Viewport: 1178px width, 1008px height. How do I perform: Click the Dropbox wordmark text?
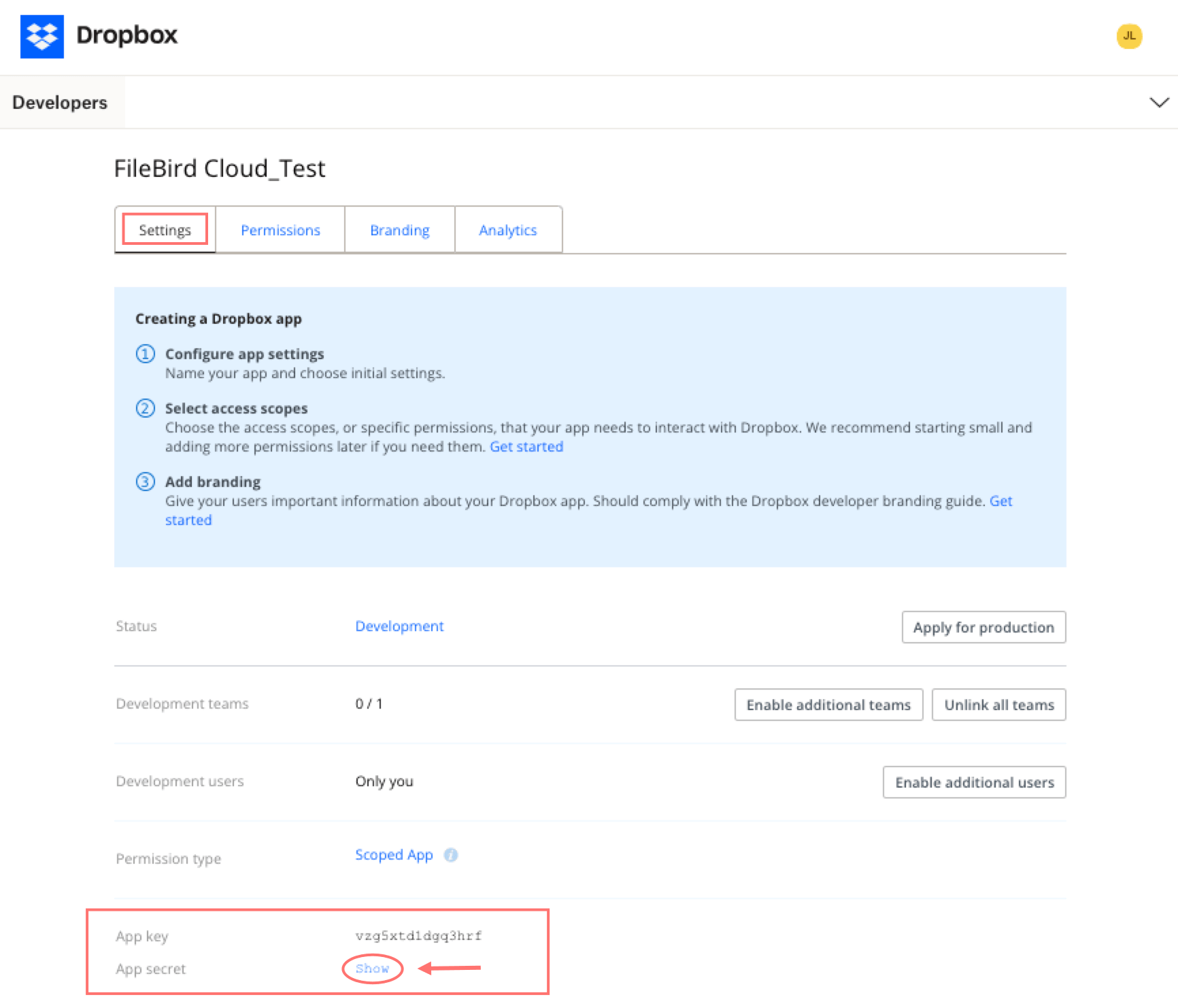click(127, 35)
